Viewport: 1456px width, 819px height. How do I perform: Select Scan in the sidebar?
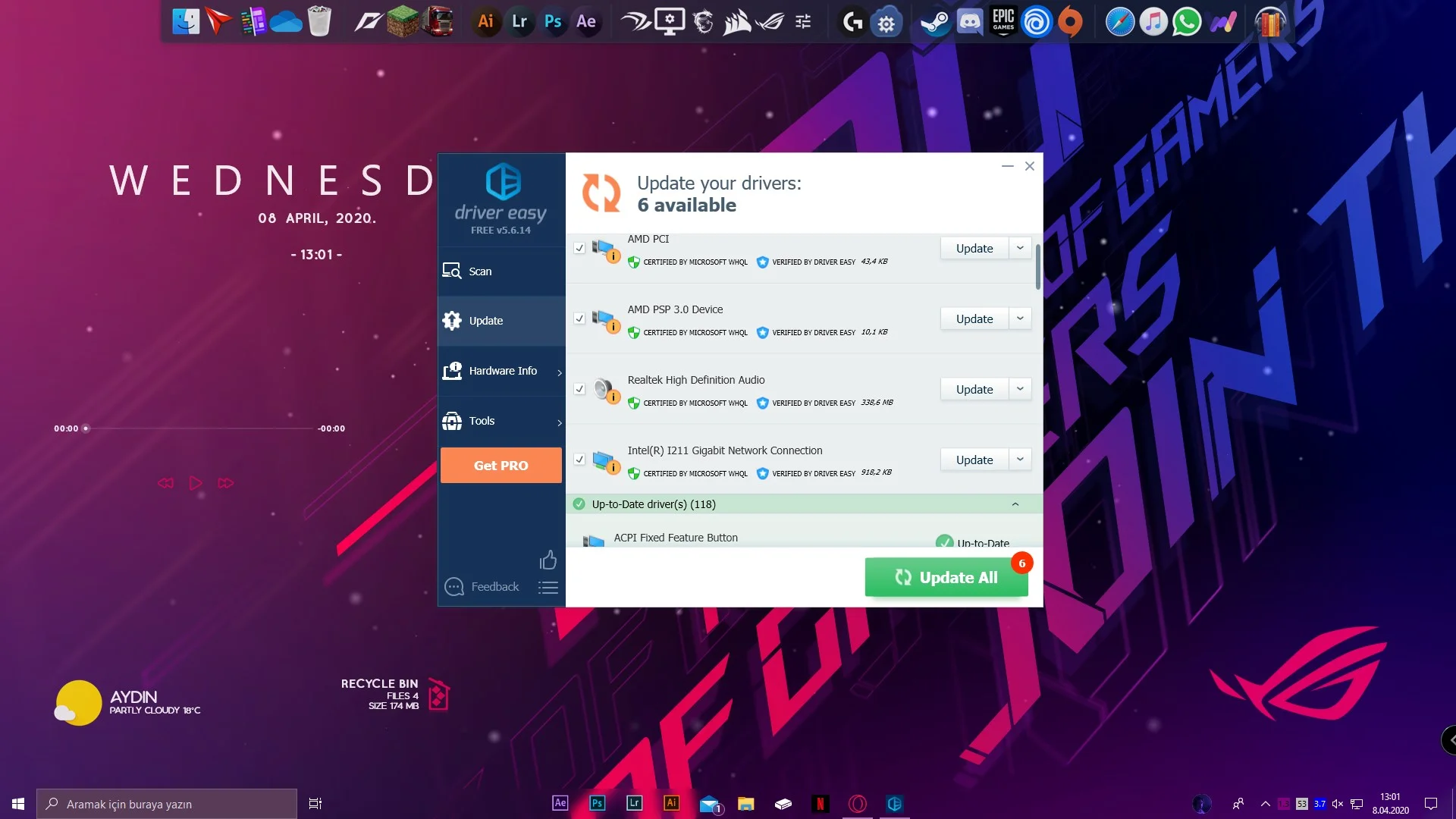click(480, 271)
